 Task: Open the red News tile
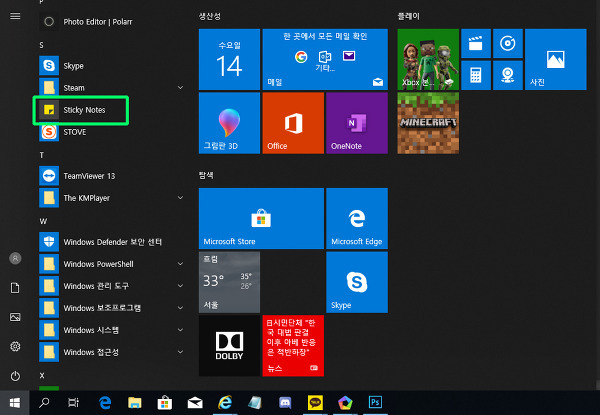[x=293, y=346]
